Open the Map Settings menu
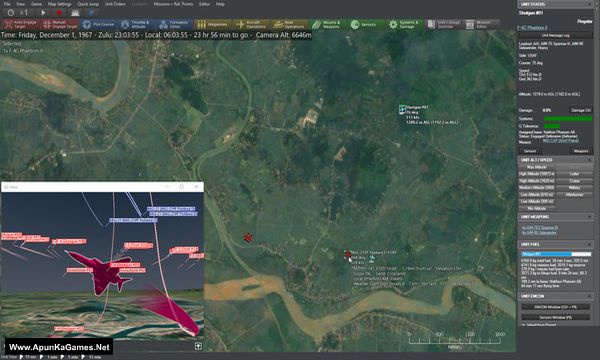 [x=59, y=4]
